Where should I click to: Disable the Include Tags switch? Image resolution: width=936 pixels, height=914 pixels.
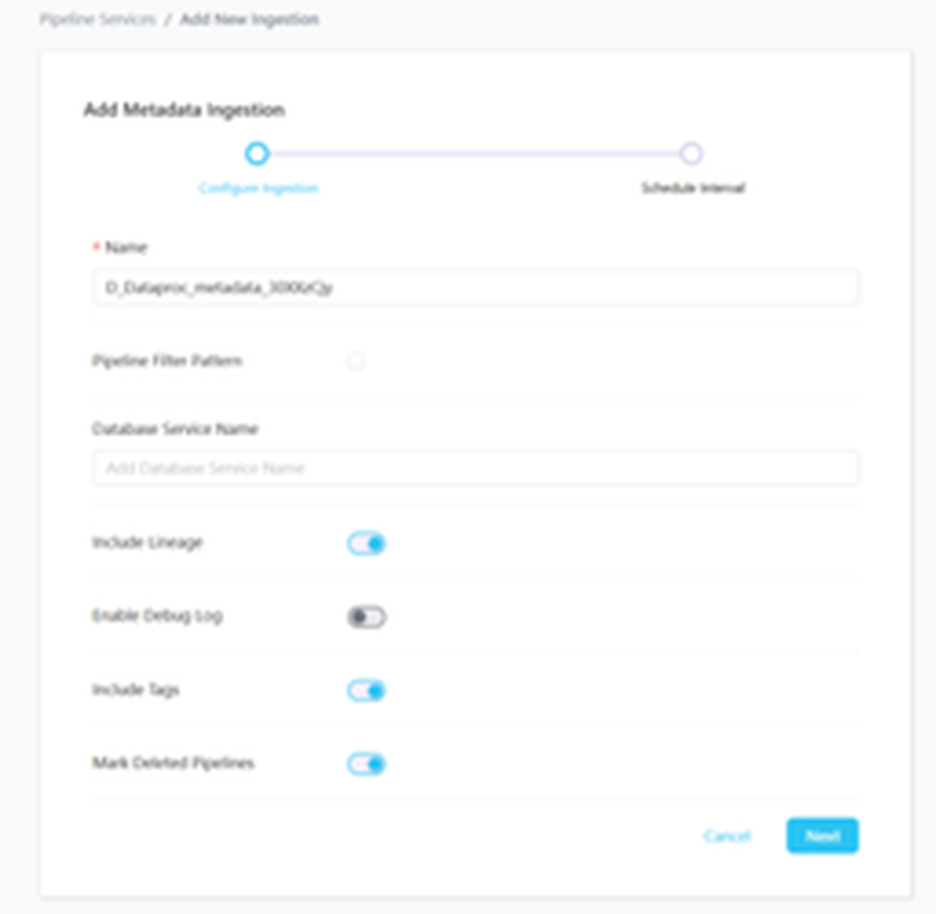coord(366,691)
